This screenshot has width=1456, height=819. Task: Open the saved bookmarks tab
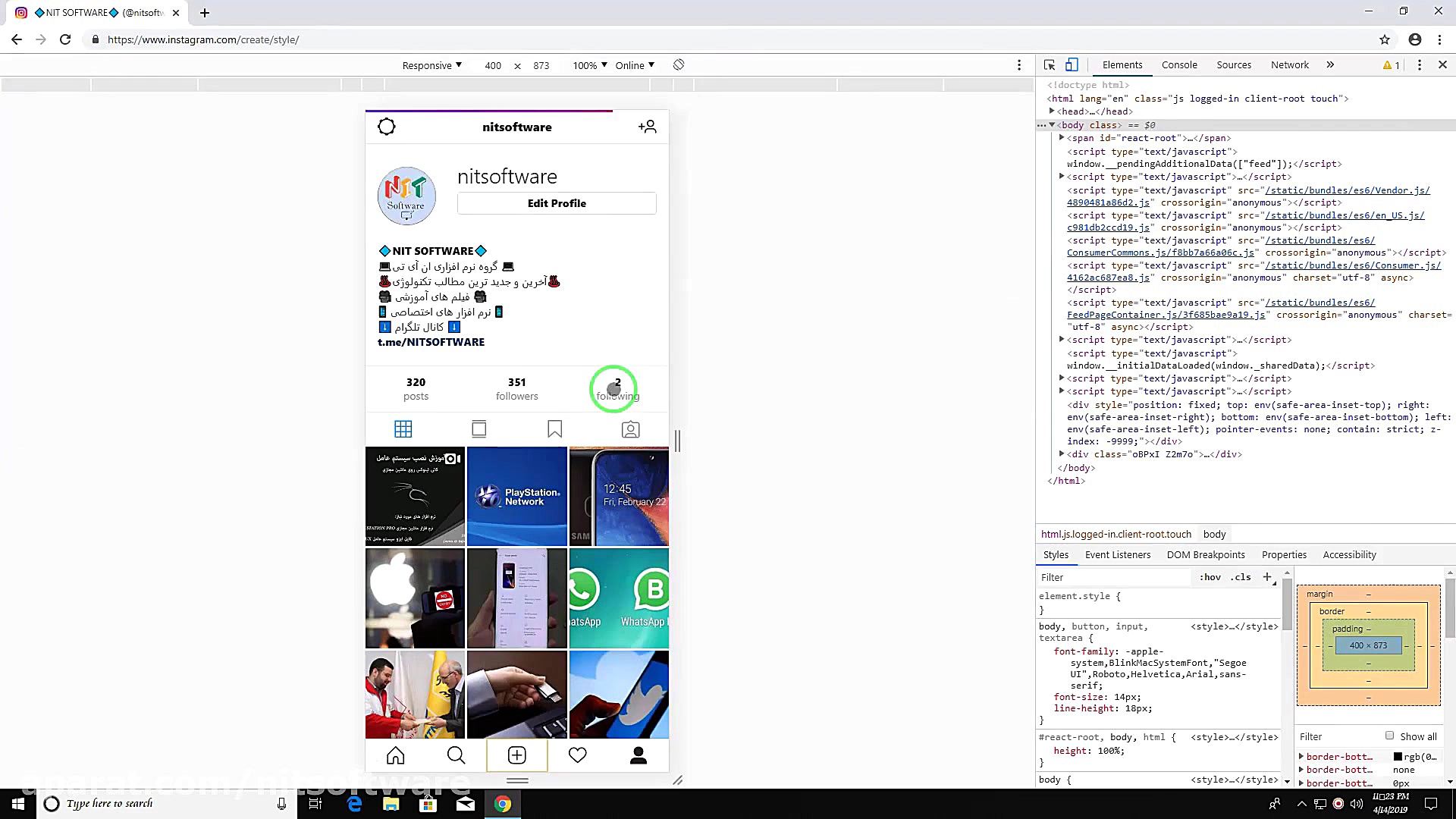point(555,429)
